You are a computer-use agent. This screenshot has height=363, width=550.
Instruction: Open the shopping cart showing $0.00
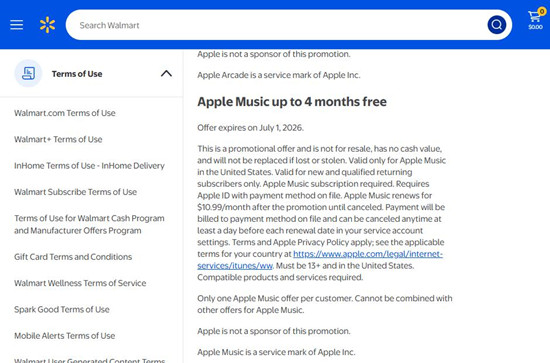536,19
